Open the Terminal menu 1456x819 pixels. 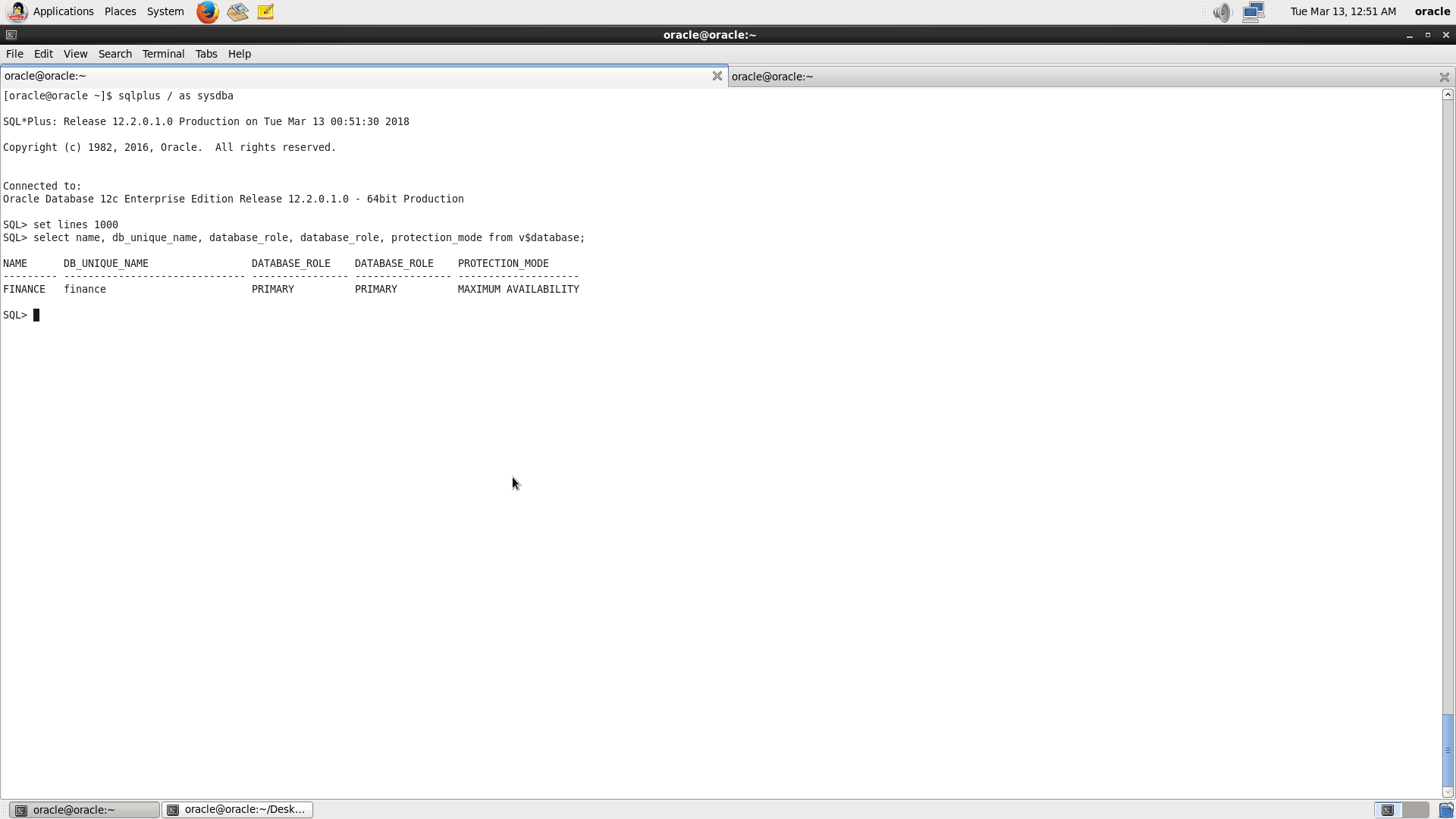click(x=163, y=54)
